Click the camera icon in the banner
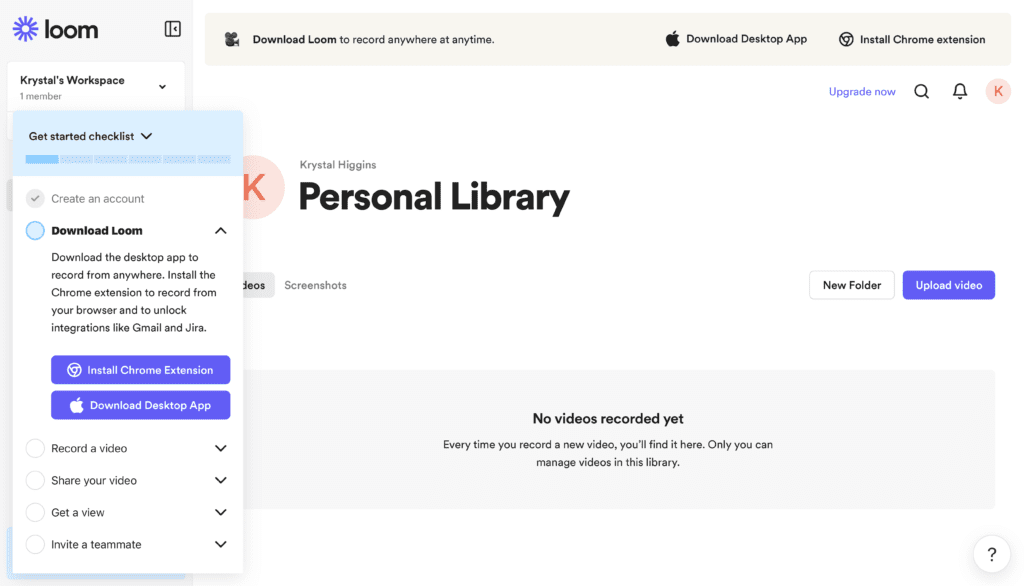The height and width of the screenshot is (586, 1024). click(x=232, y=40)
